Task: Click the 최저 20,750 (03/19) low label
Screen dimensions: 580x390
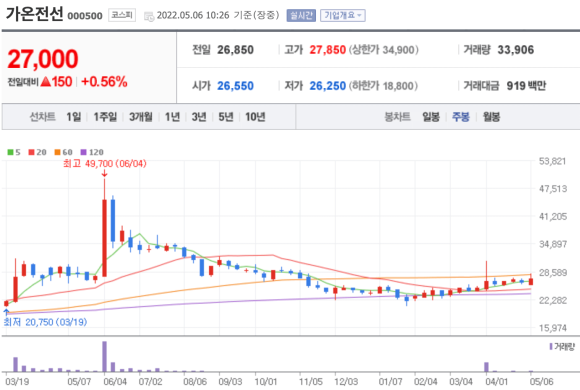Action: tap(45, 322)
